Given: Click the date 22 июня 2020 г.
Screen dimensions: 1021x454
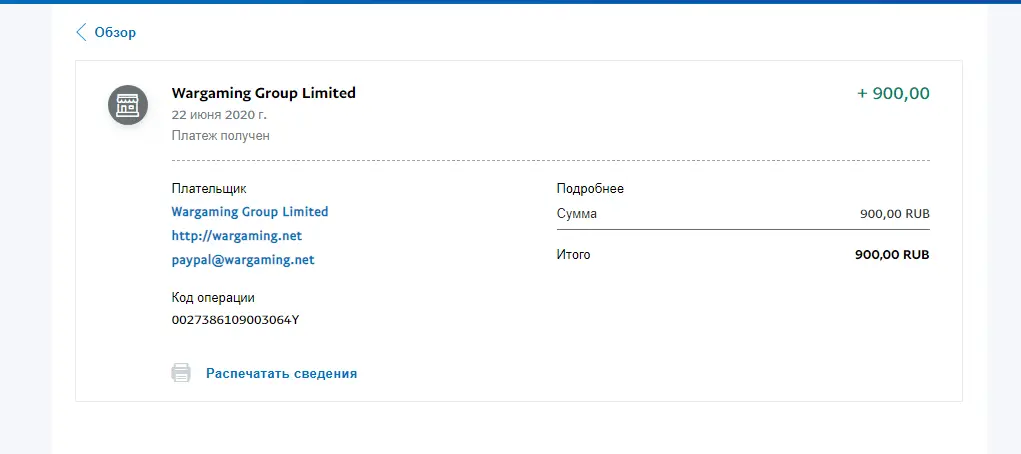Looking at the screenshot, I should (x=219, y=115).
